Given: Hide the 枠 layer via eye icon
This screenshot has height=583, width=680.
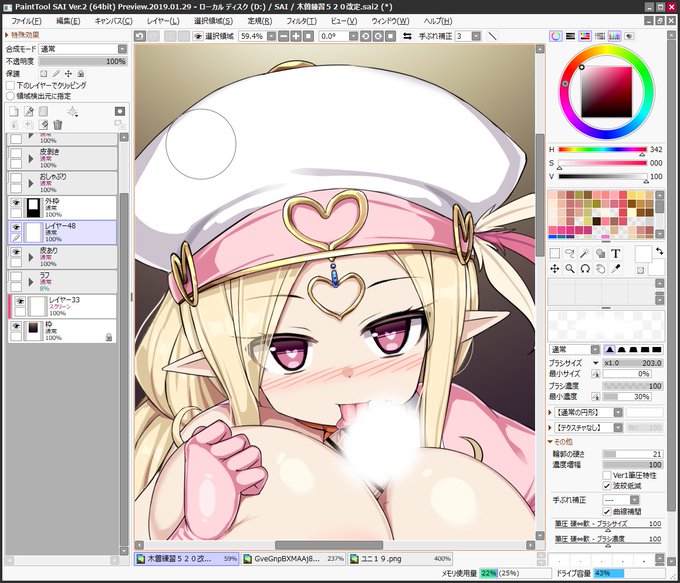Looking at the screenshot, I should [x=16, y=326].
